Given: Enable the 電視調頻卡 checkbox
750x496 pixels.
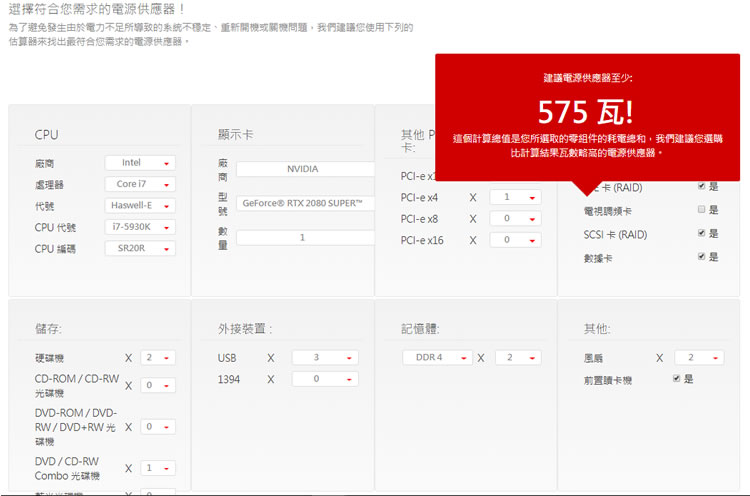Looking at the screenshot, I should coord(702,210).
